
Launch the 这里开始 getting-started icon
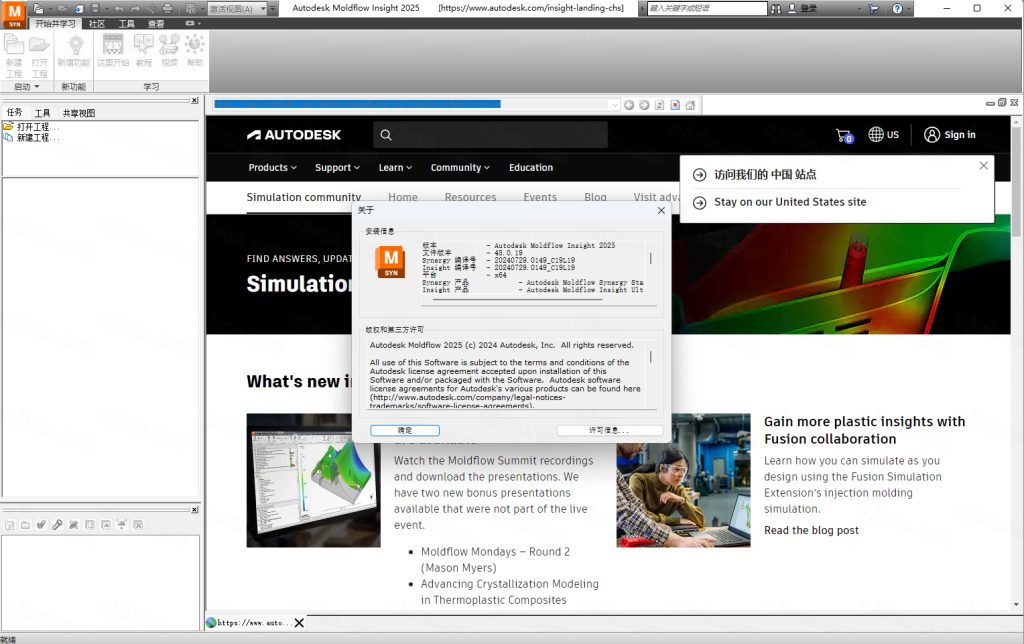coord(112,48)
